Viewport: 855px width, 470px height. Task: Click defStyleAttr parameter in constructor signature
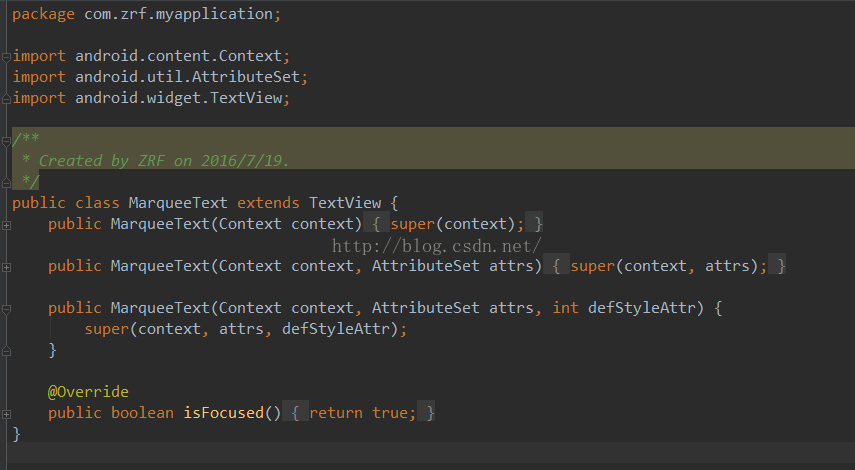[642, 308]
